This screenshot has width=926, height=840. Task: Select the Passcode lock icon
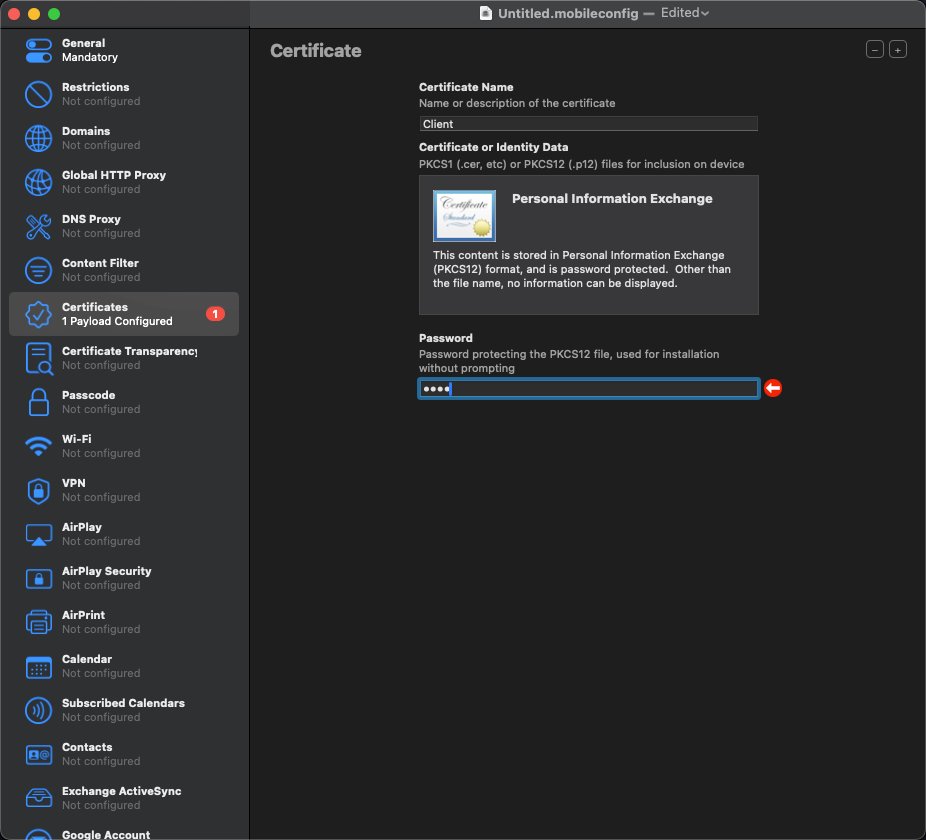coord(38,403)
